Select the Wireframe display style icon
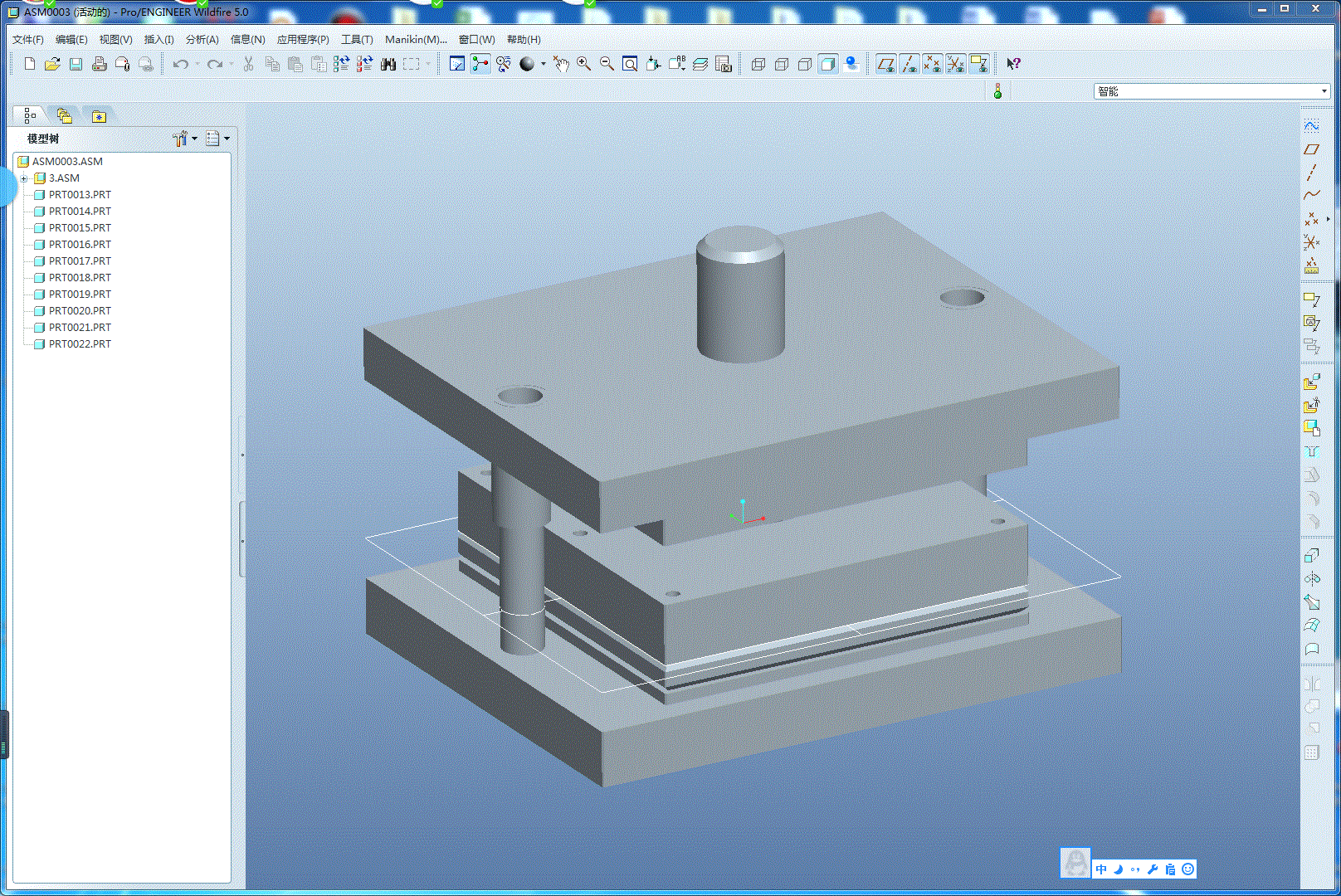The height and width of the screenshot is (896, 1341). point(758,64)
